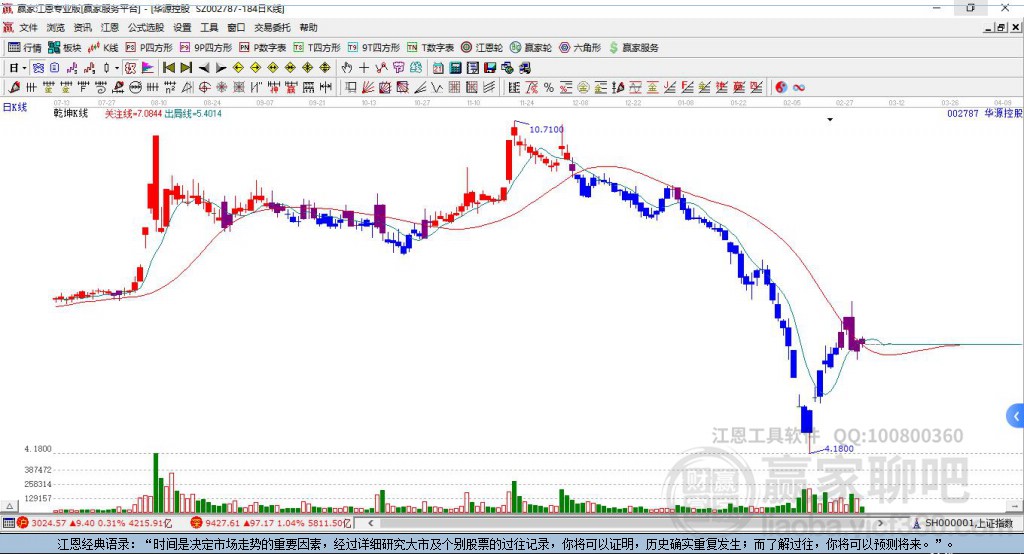Click the 9427.61 index status entry
This screenshot has width=1024, height=554.
coord(271,523)
